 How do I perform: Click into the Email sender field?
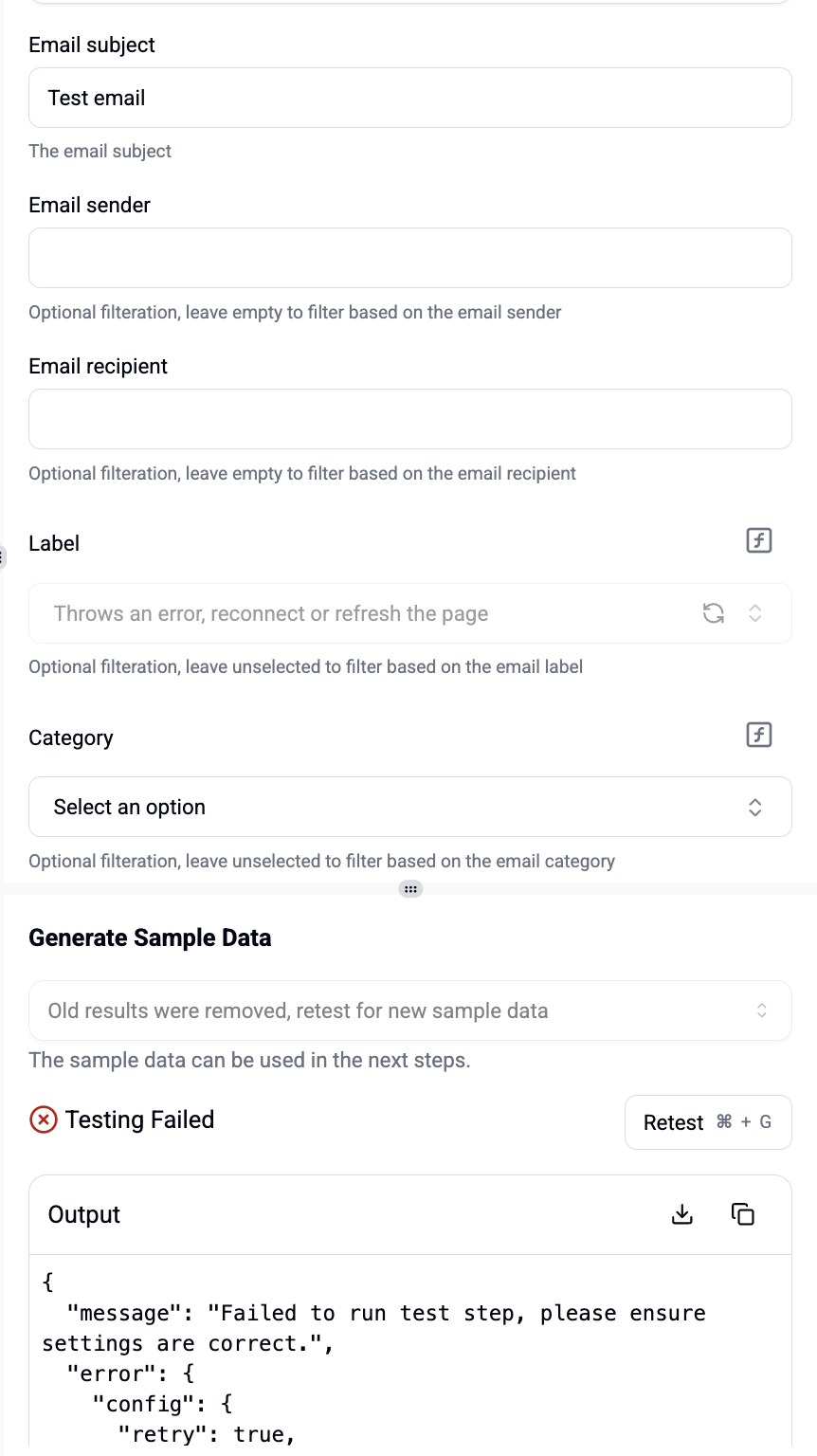[409, 258]
